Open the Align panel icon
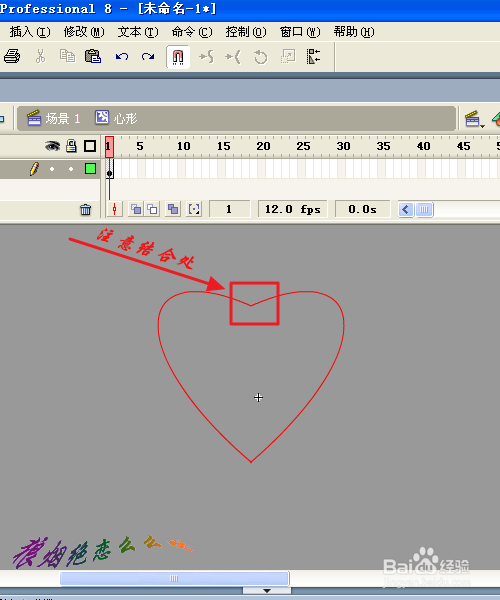This screenshot has width=500, height=600. [x=313, y=57]
